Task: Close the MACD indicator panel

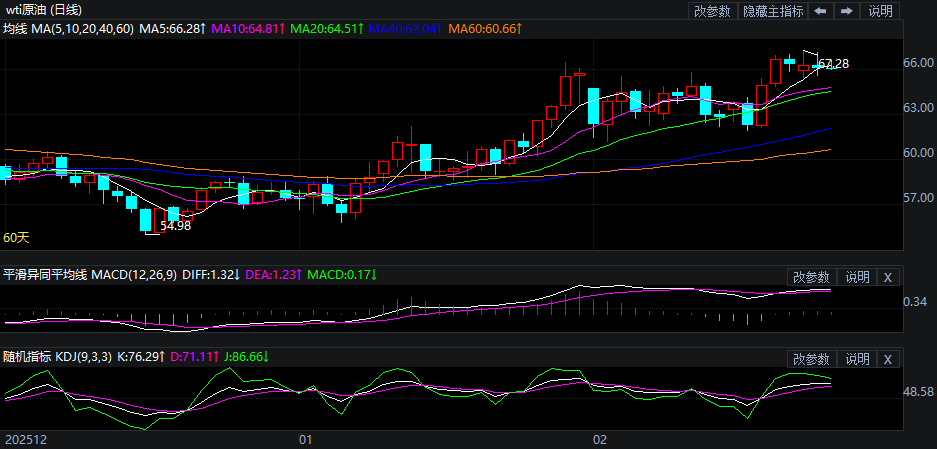Action: (x=889, y=277)
